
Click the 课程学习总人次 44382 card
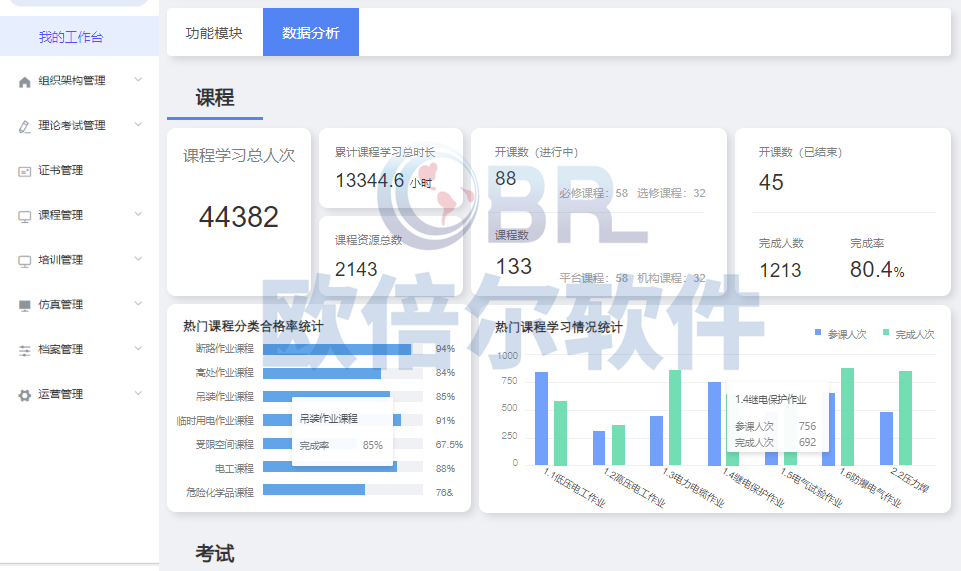(x=239, y=212)
